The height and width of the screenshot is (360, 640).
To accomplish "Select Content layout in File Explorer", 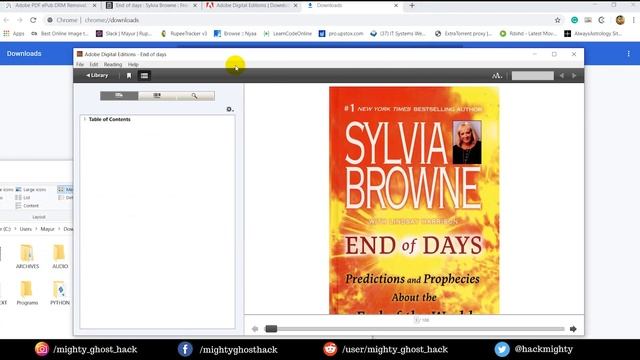I will point(27,206).
